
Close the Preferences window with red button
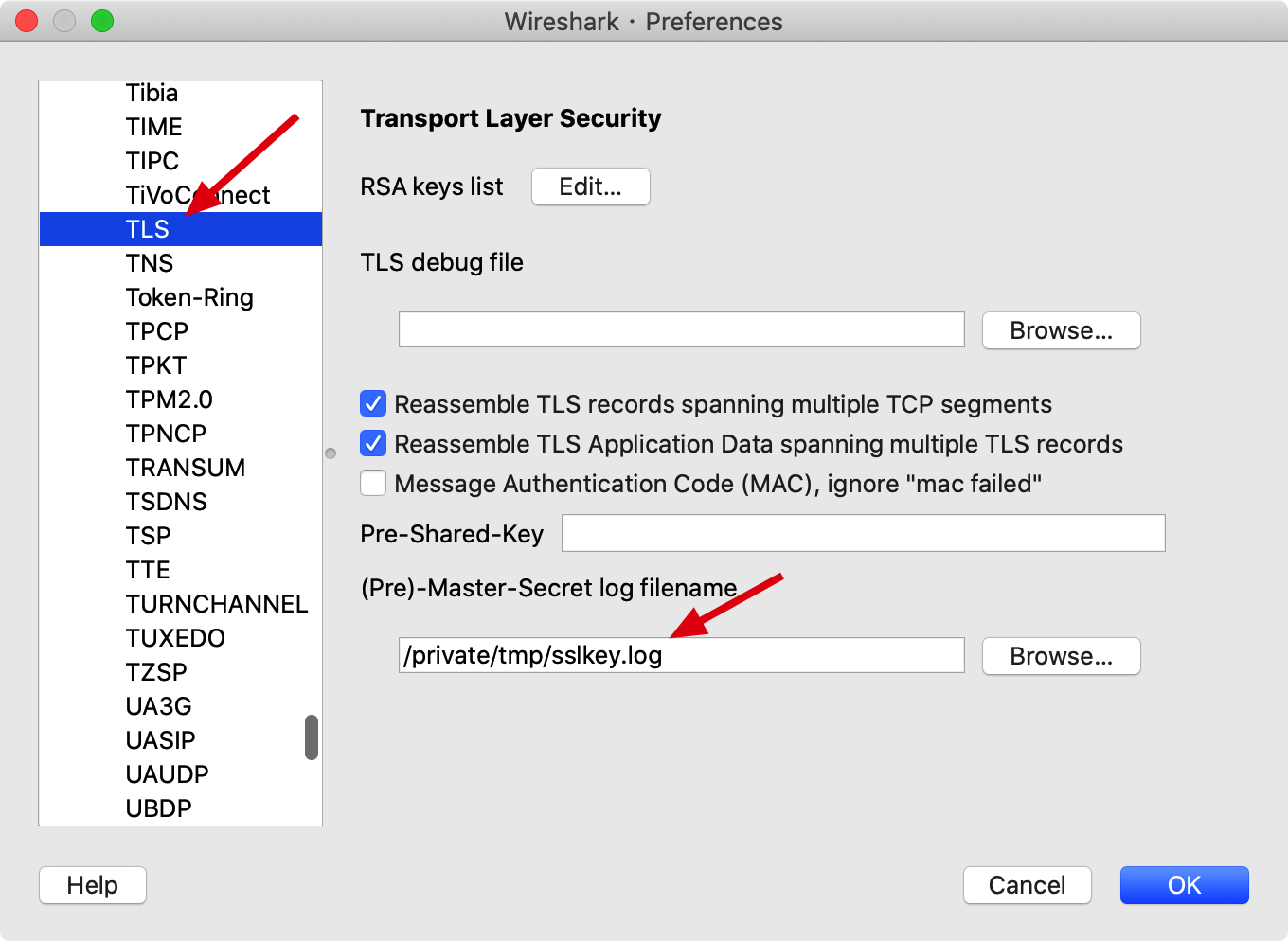[x=27, y=21]
